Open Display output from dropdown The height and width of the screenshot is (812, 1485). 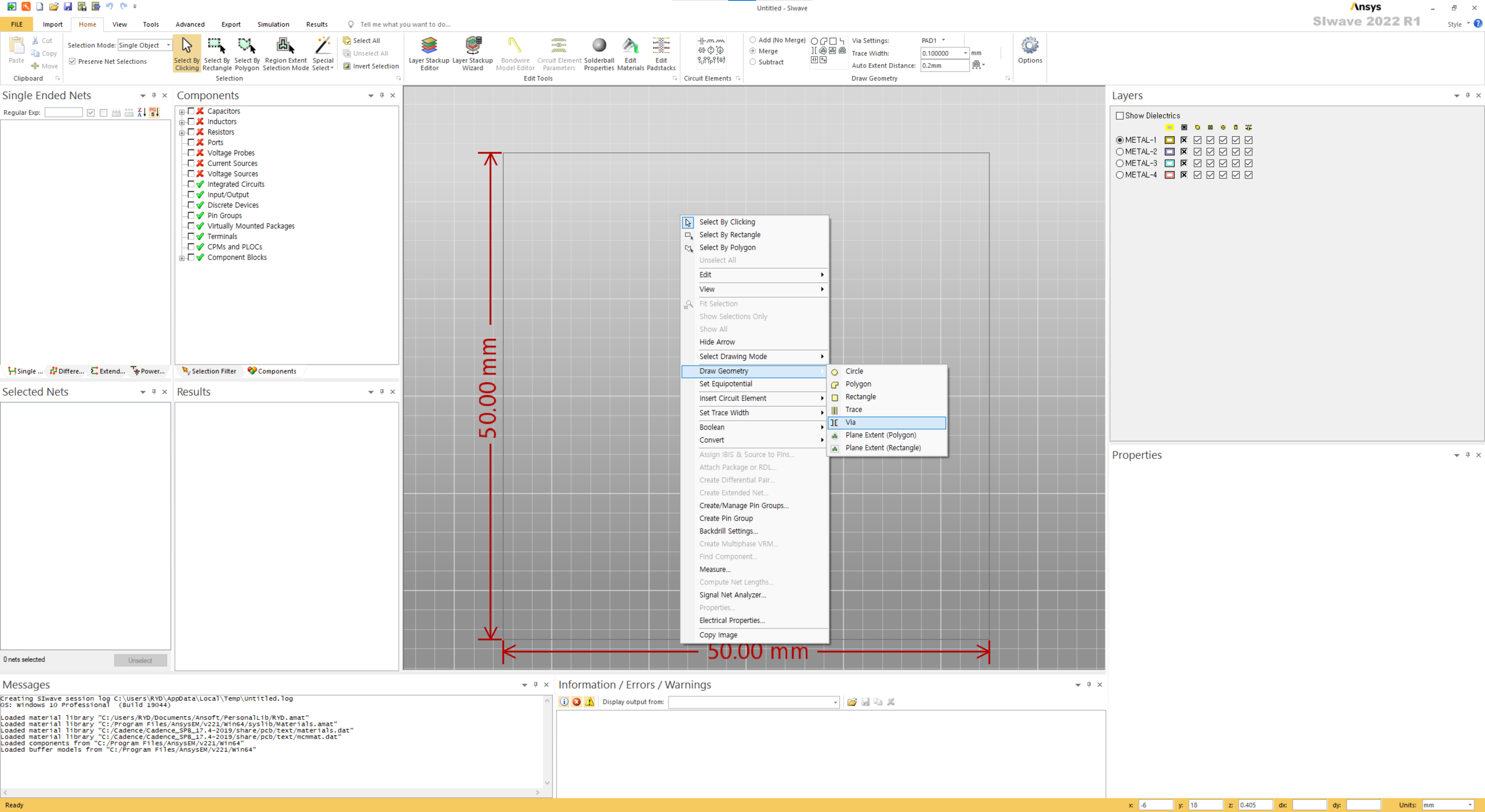click(x=835, y=702)
